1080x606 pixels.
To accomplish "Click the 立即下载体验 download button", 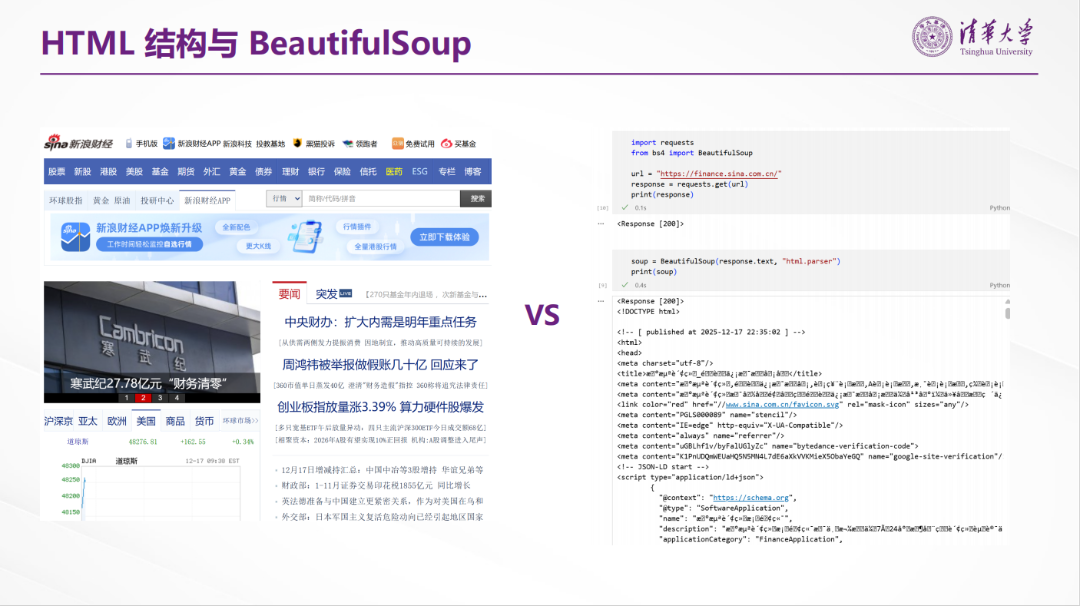I will (444, 237).
